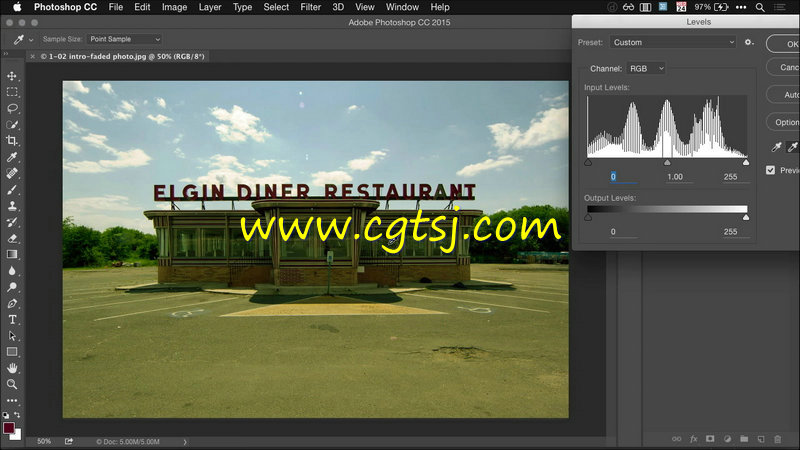
Task: Click the OK button in Levels
Action: 783,44
